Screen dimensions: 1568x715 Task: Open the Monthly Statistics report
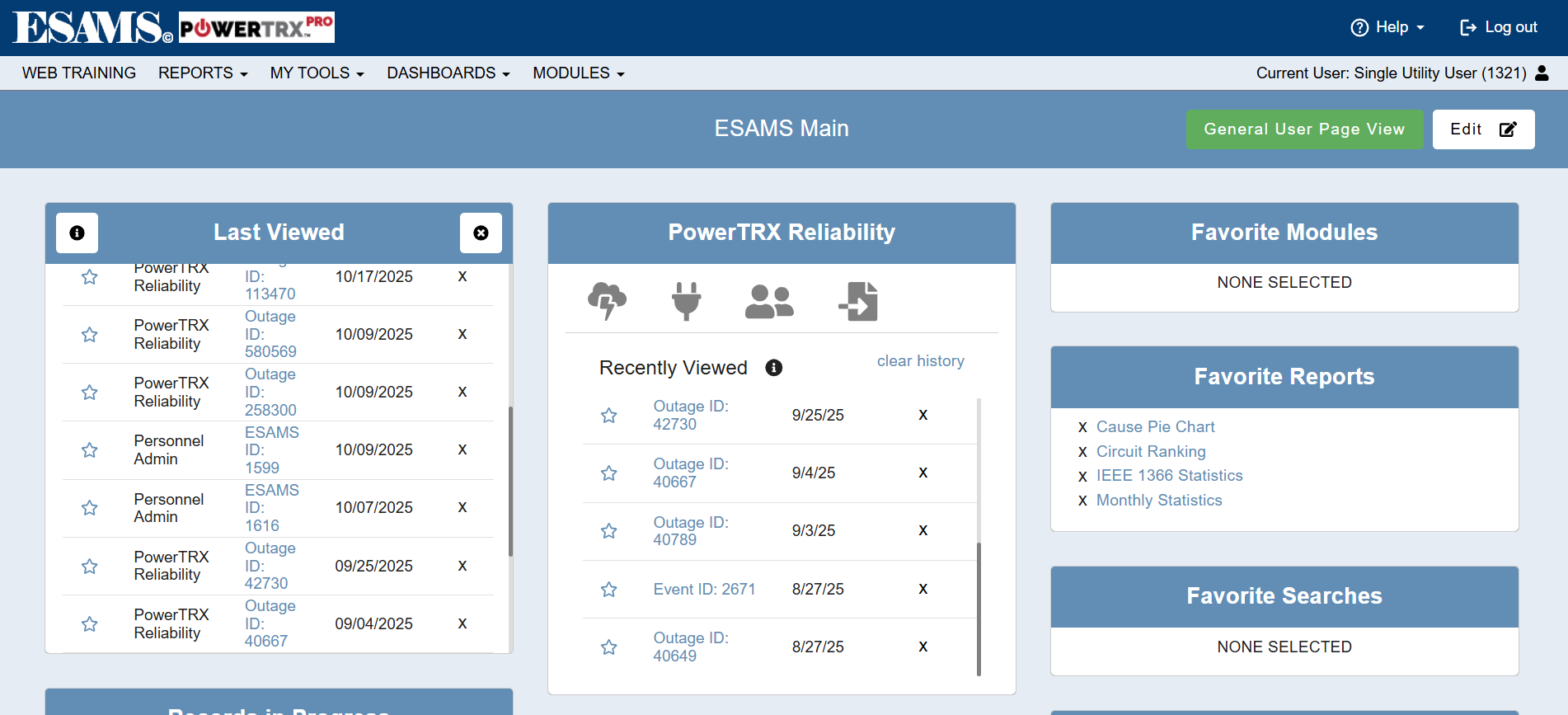click(x=1159, y=501)
